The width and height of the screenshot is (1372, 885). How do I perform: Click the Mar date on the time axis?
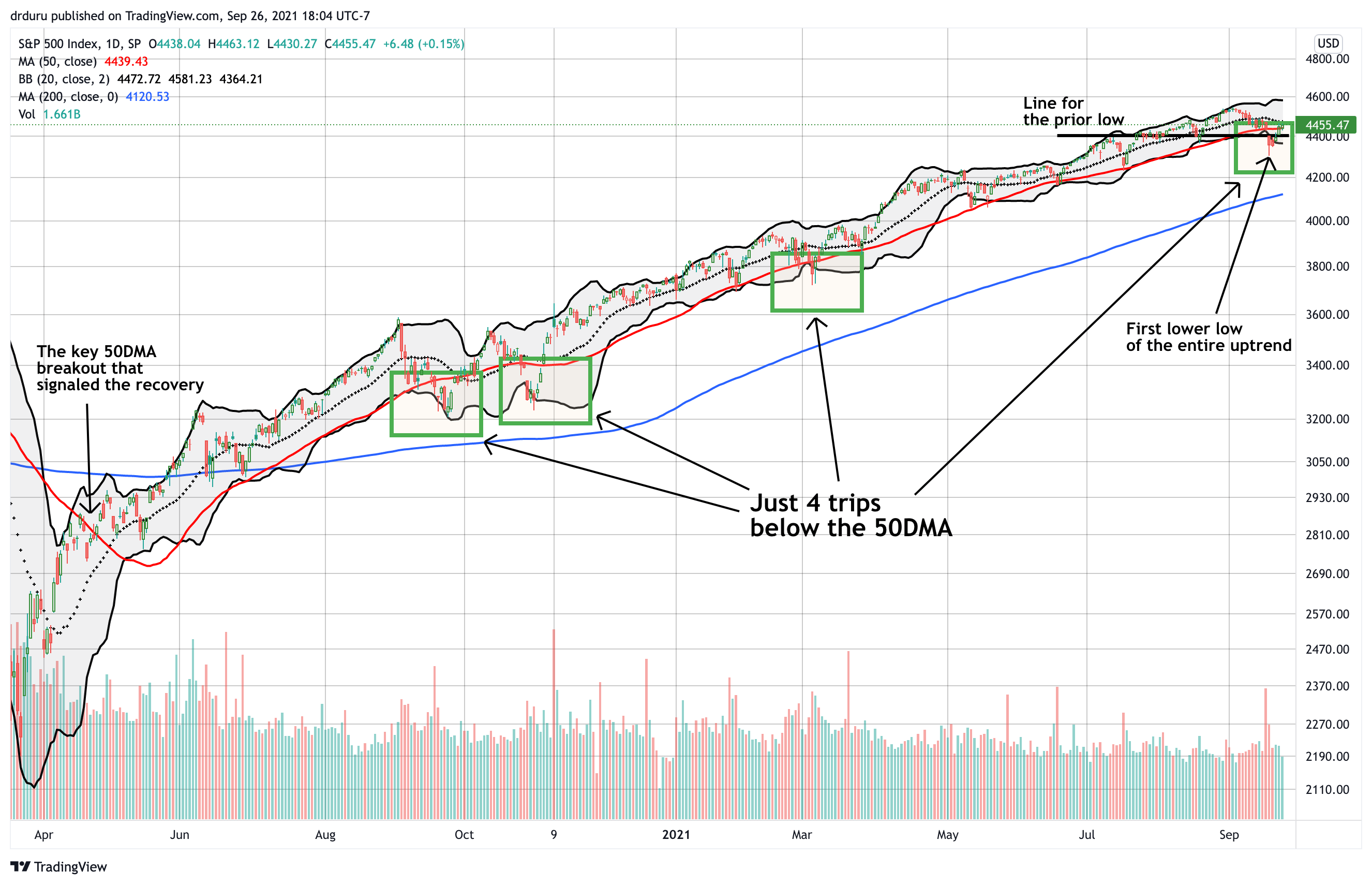[802, 835]
